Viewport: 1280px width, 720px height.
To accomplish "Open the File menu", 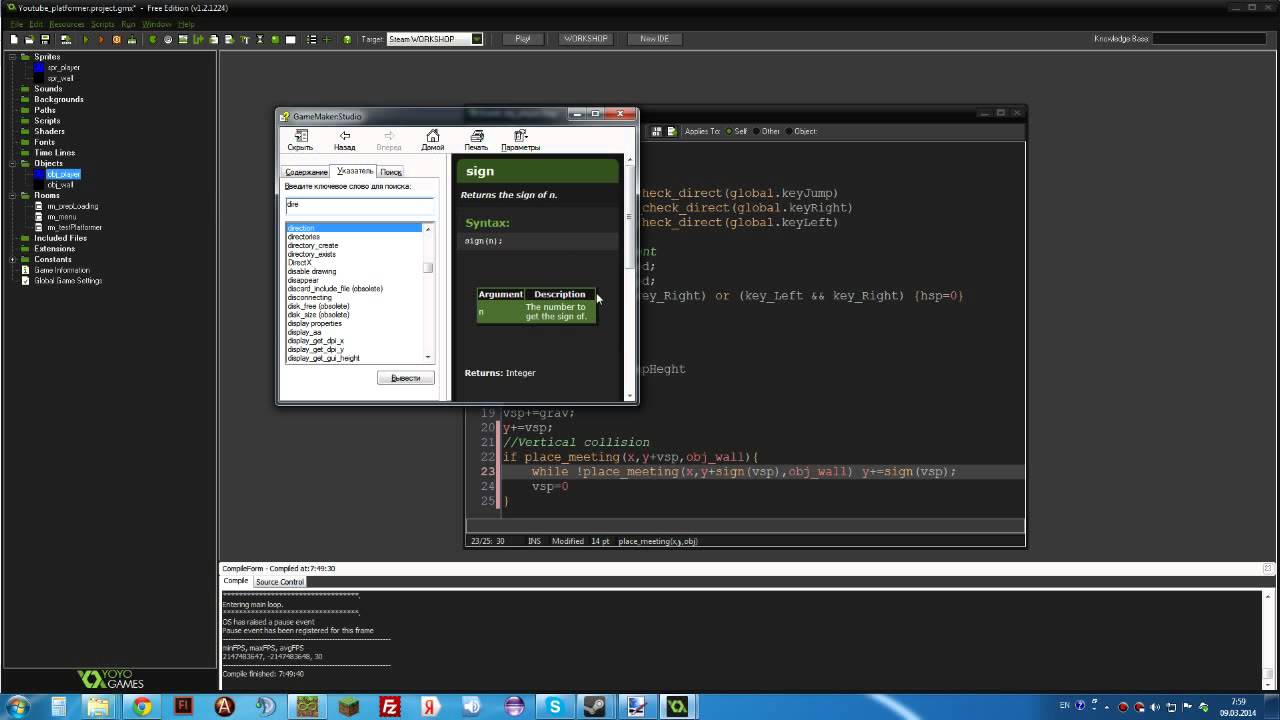I will click(x=16, y=24).
